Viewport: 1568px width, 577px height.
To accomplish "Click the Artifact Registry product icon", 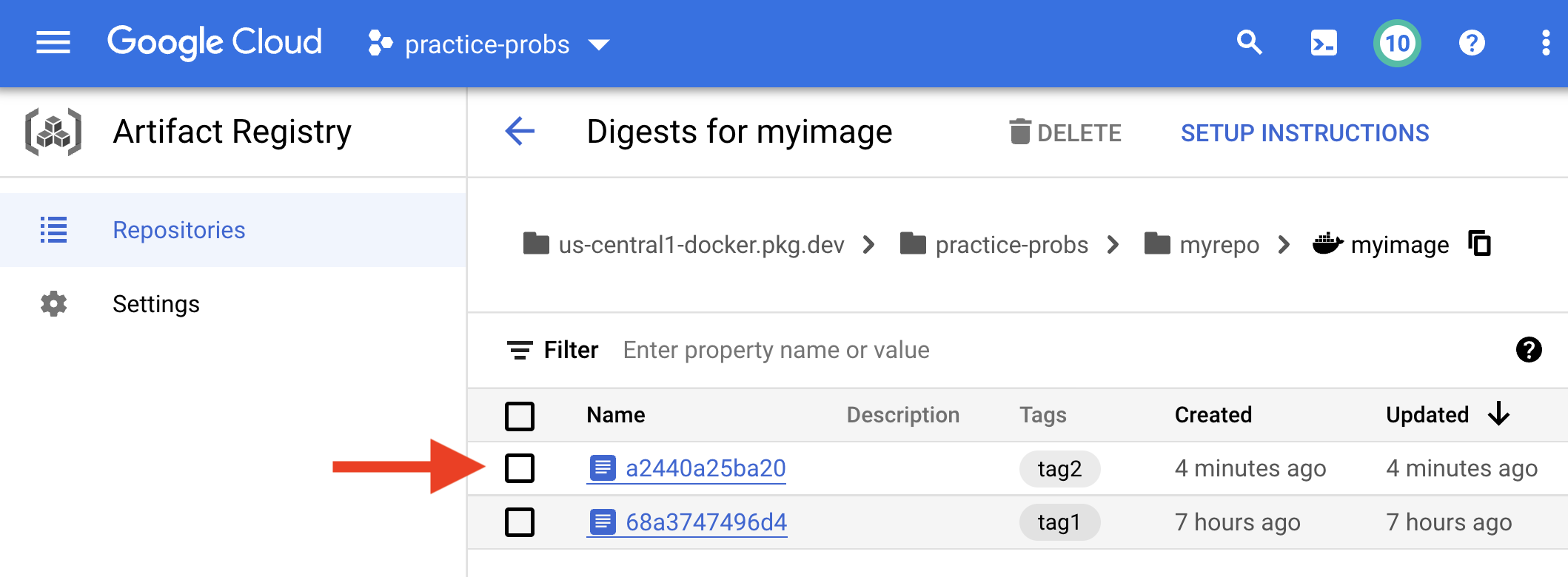I will (x=53, y=132).
